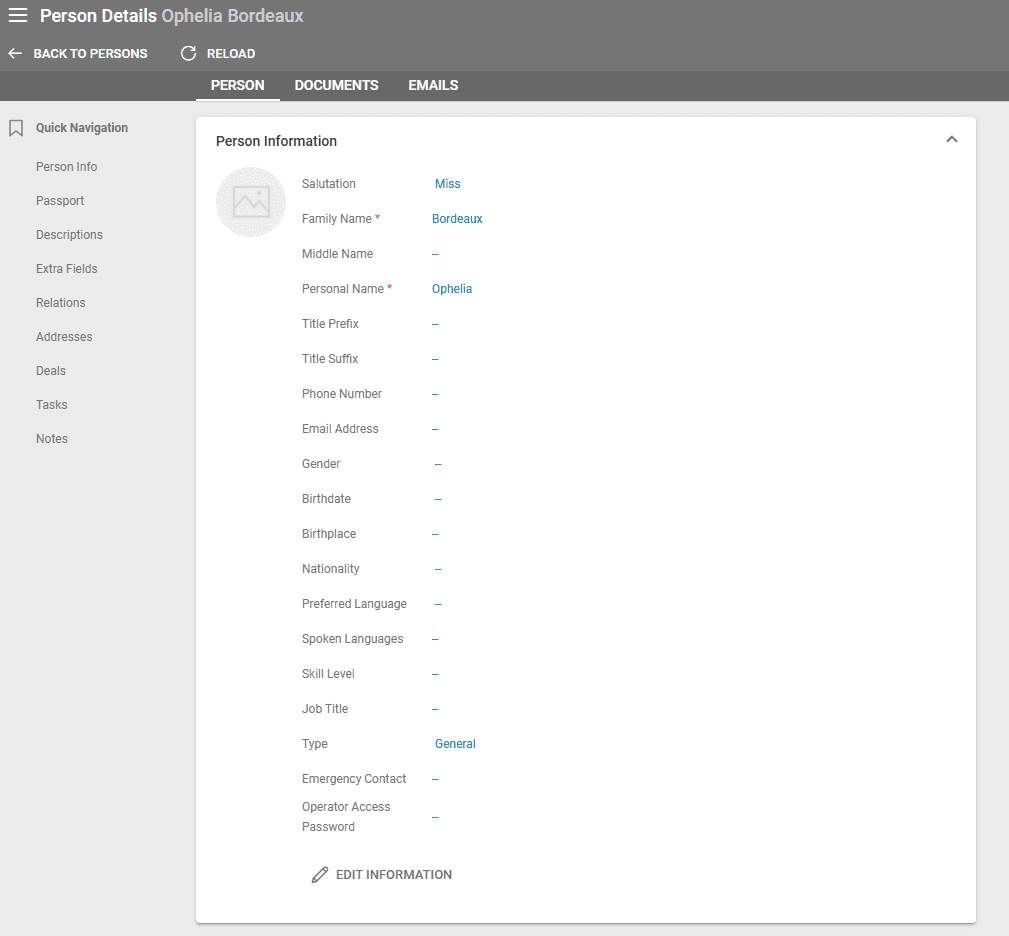Click the pencil edit icon
Image resolution: width=1009 pixels, height=936 pixels.
[320, 875]
